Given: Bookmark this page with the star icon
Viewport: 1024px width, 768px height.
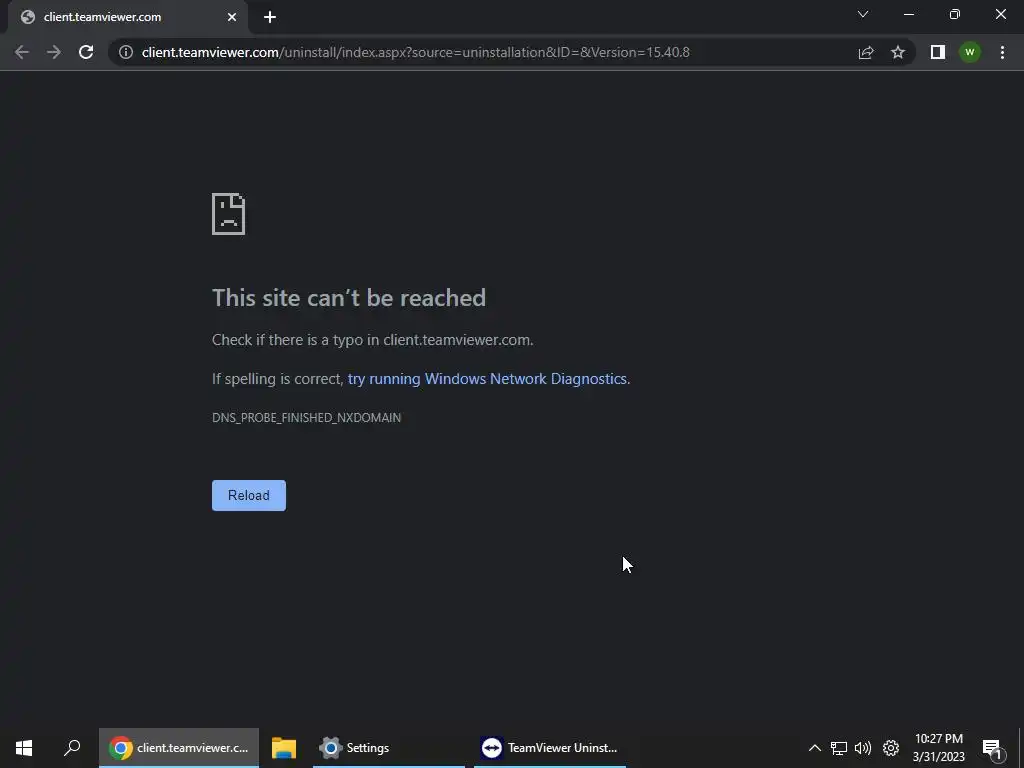Looking at the screenshot, I should pyautogui.click(x=898, y=52).
